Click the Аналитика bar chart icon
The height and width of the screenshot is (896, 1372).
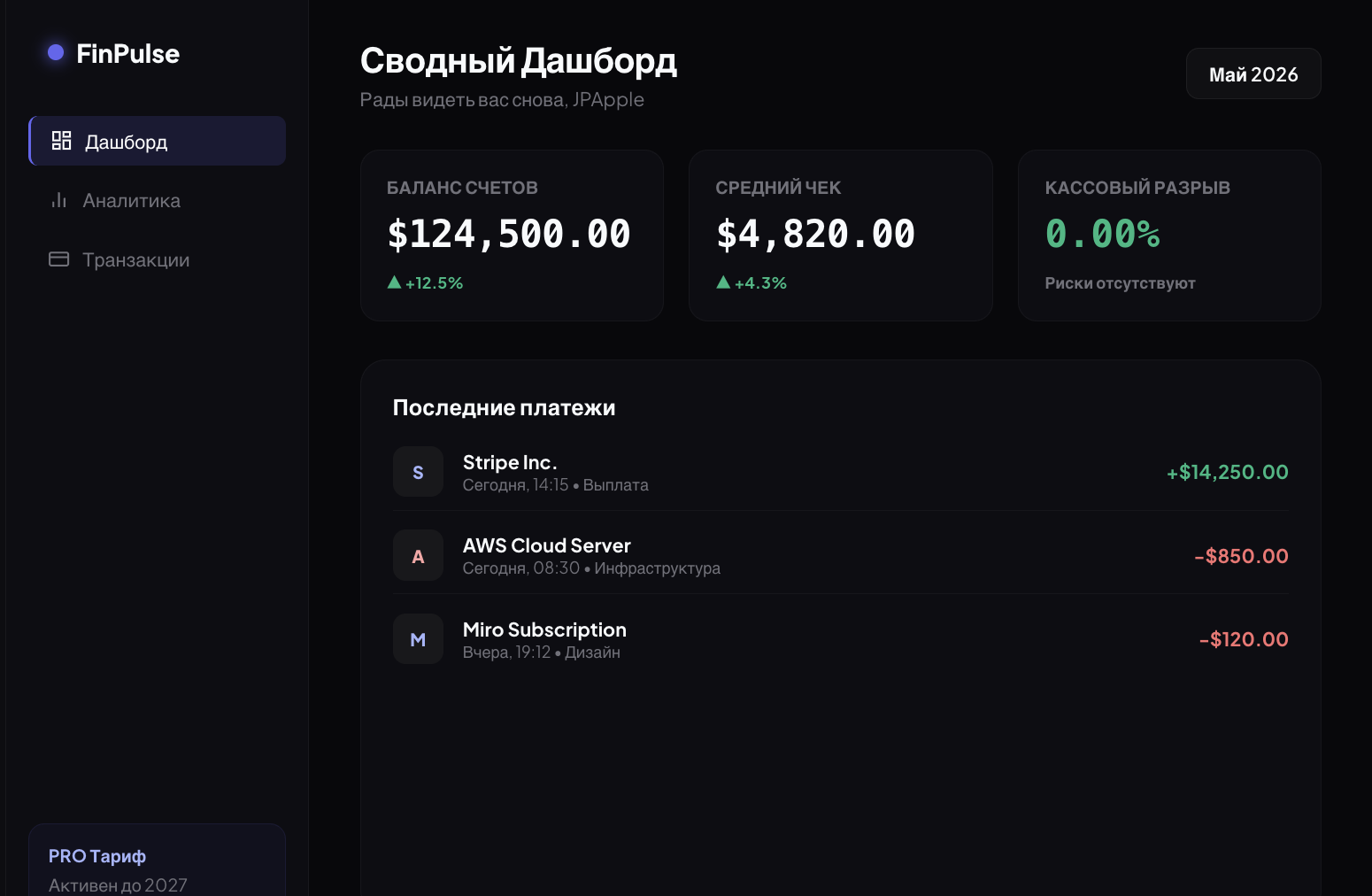coord(59,200)
